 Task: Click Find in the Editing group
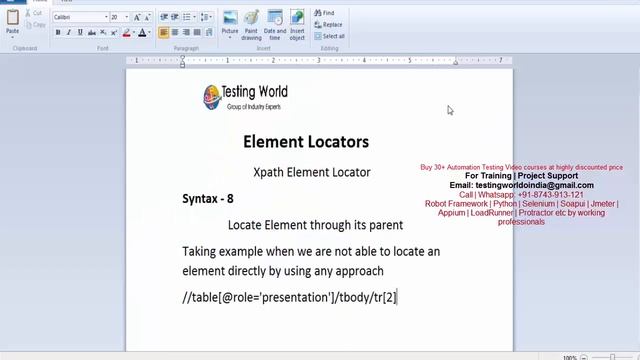[x=324, y=13]
